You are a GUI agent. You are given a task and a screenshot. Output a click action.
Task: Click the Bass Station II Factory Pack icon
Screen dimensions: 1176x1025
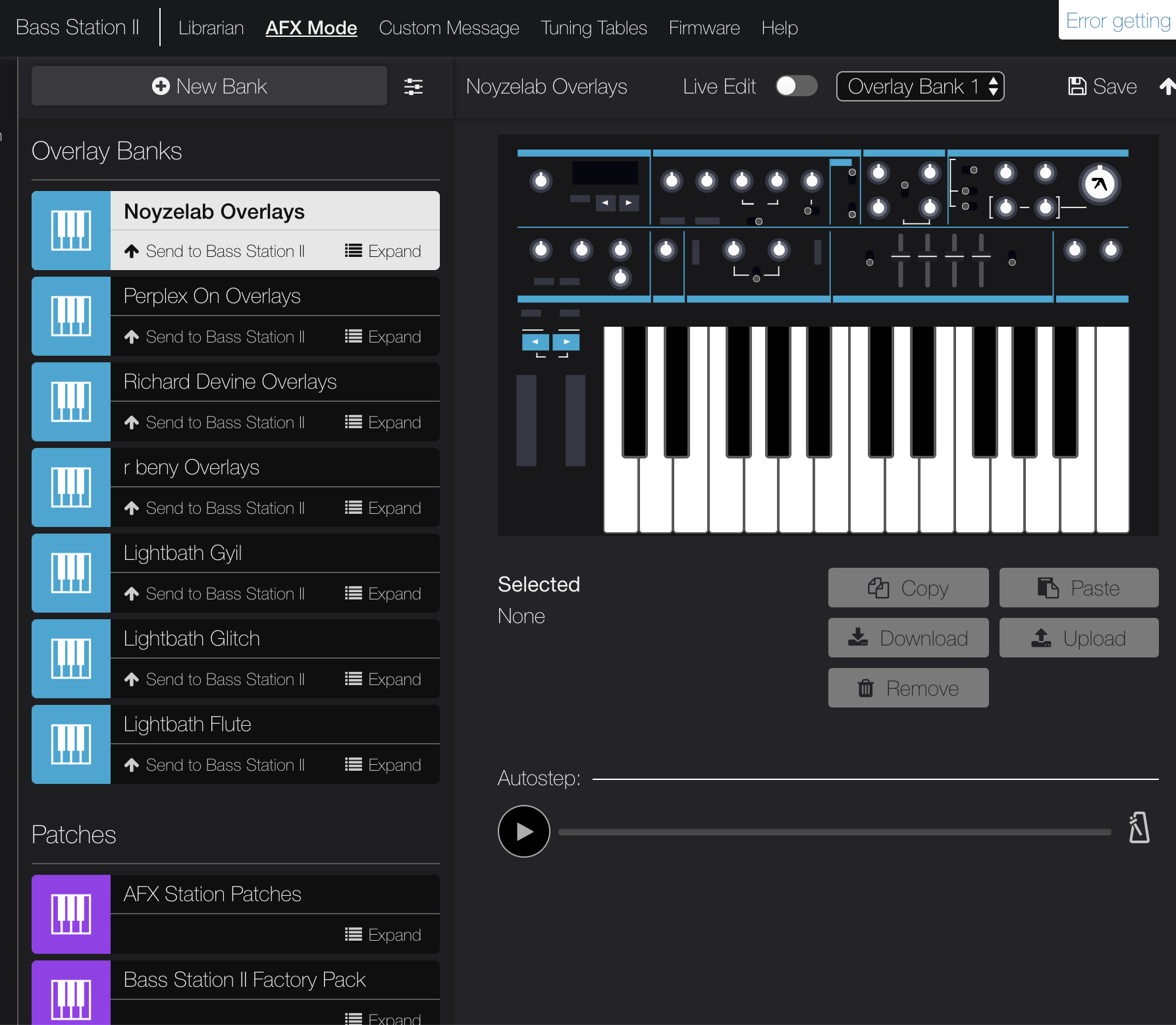click(x=71, y=993)
